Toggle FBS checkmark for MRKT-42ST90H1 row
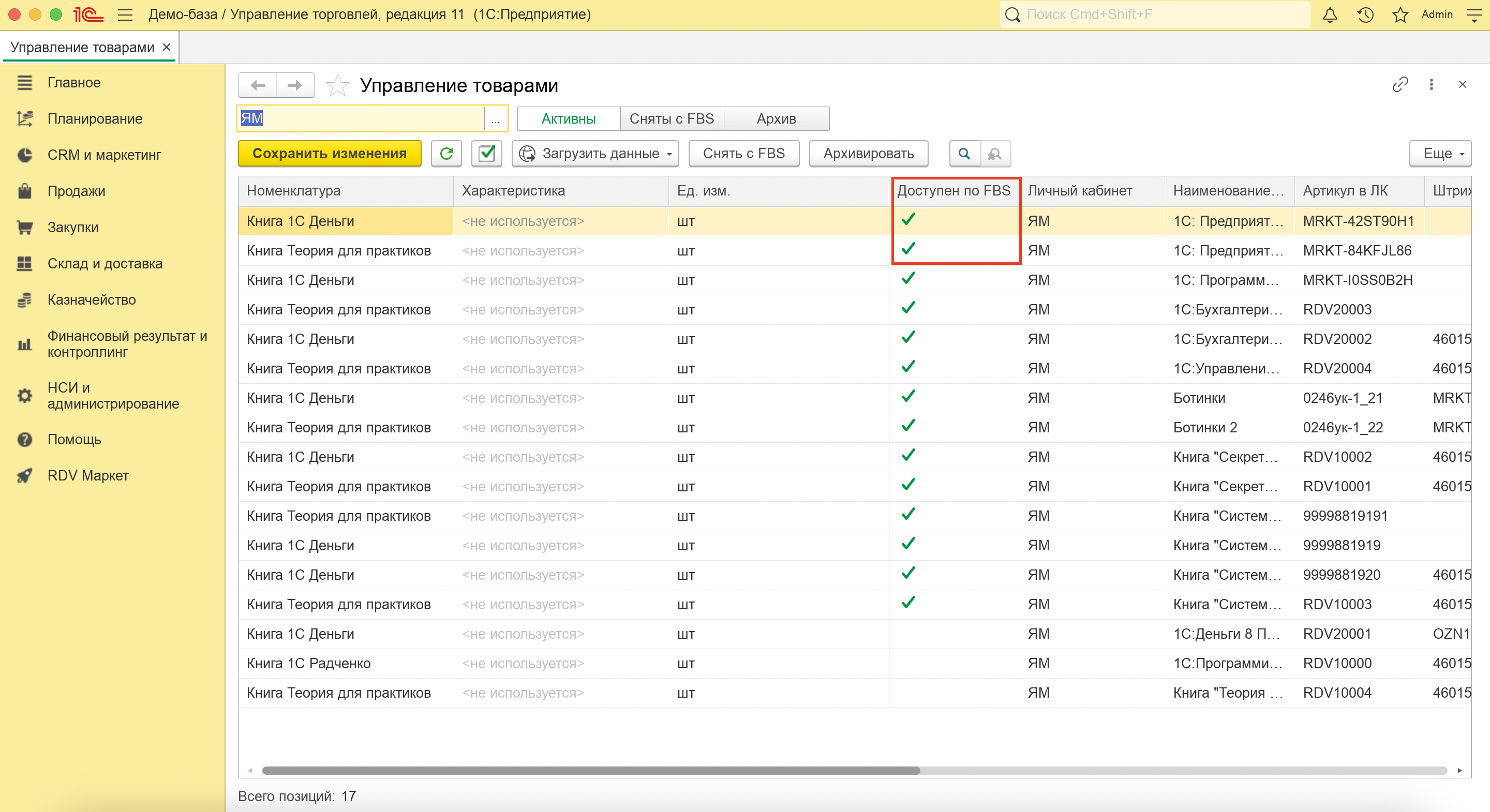Image resolution: width=1490 pixels, height=812 pixels. (x=908, y=220)
